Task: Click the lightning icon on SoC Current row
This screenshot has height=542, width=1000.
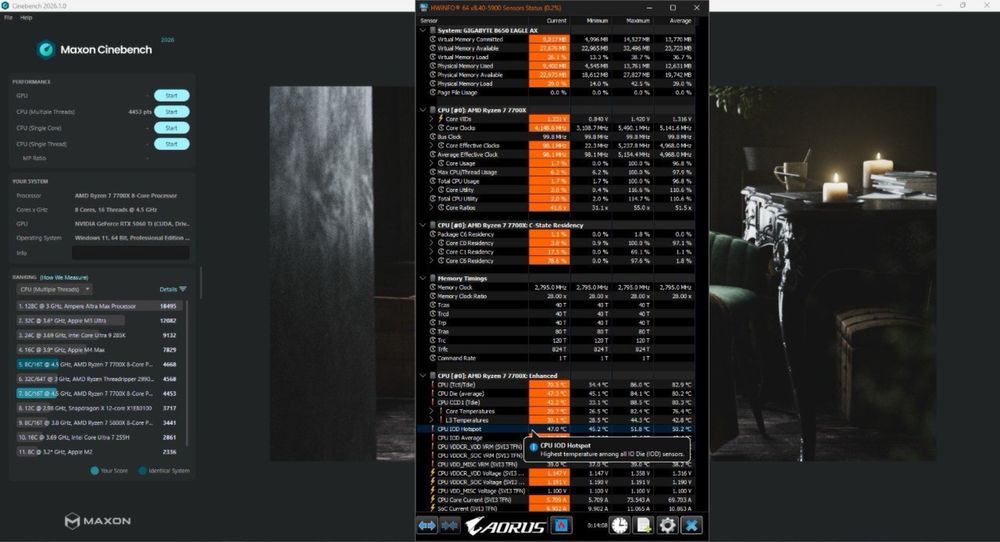Action: tap(432, 508)
